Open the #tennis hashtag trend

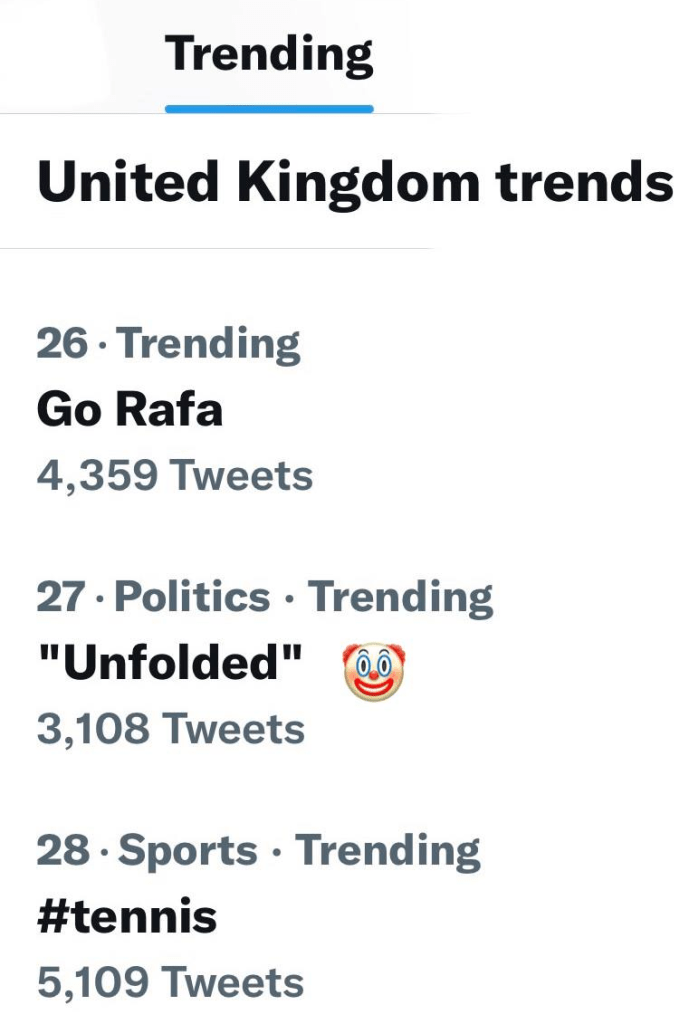pyautogui.click(x=126, y=916)
